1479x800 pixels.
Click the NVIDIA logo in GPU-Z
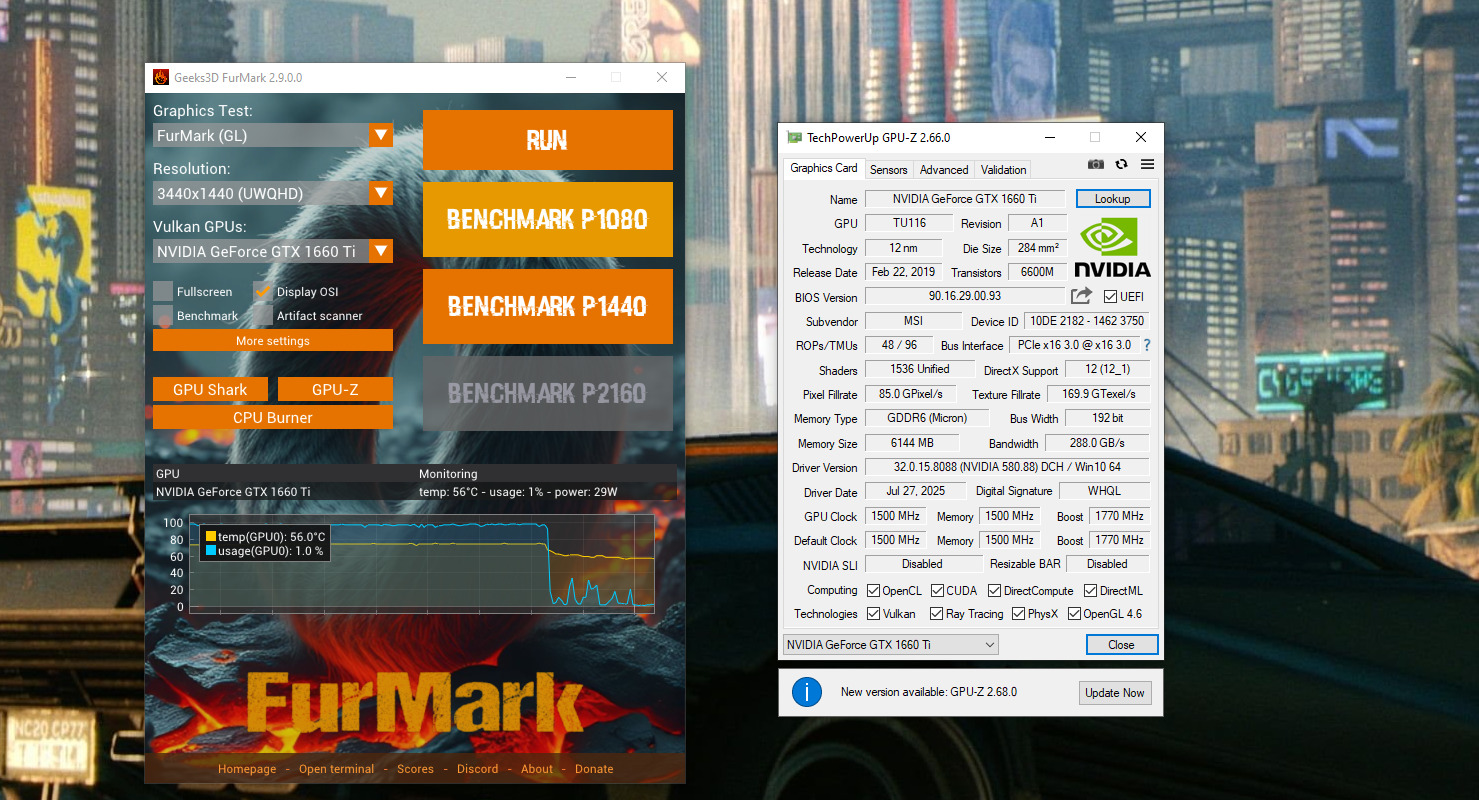(x=1112, y=248)
